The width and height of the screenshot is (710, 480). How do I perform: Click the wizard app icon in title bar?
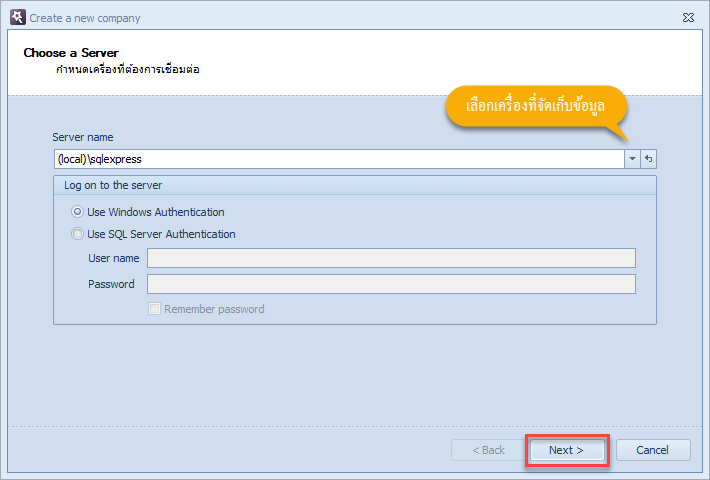[x=18, y=17]
